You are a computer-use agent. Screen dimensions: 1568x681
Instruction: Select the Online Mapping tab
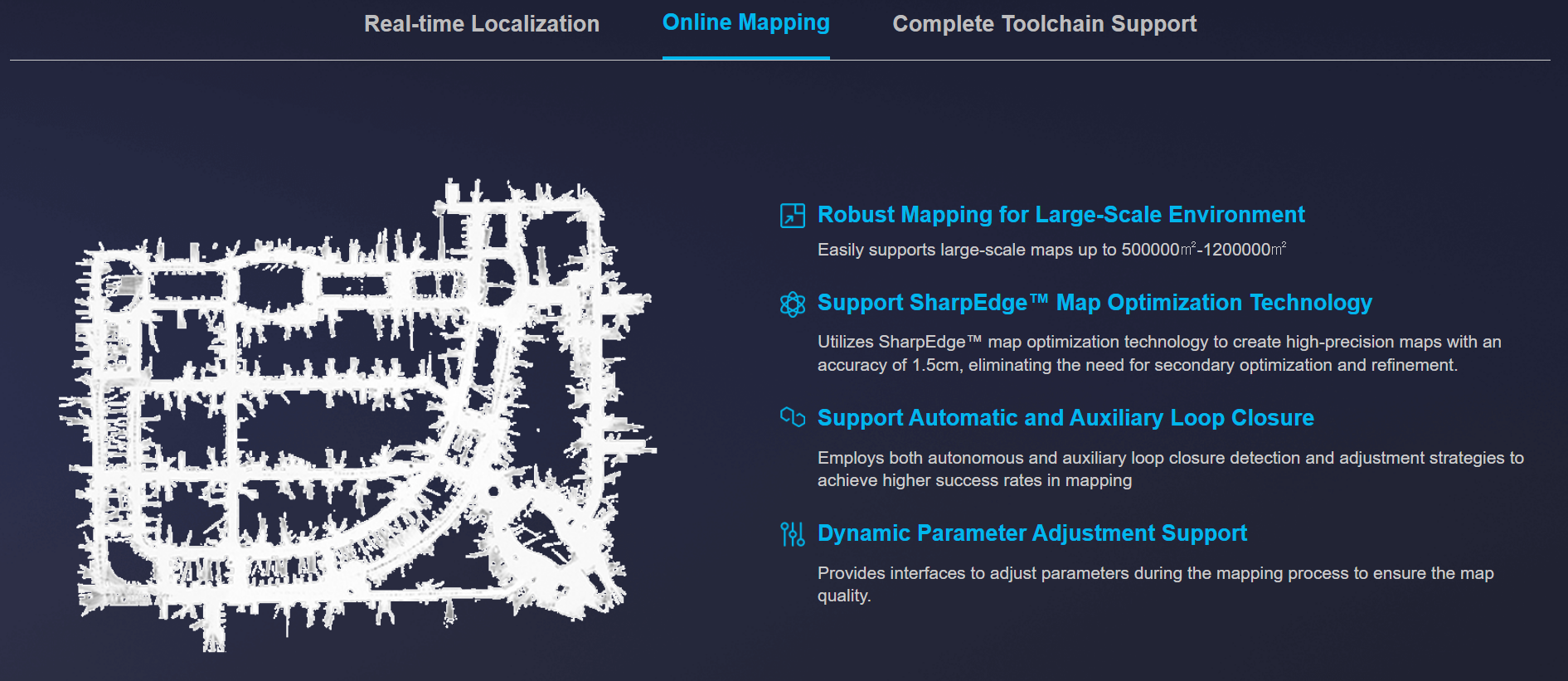click(745, 23)
